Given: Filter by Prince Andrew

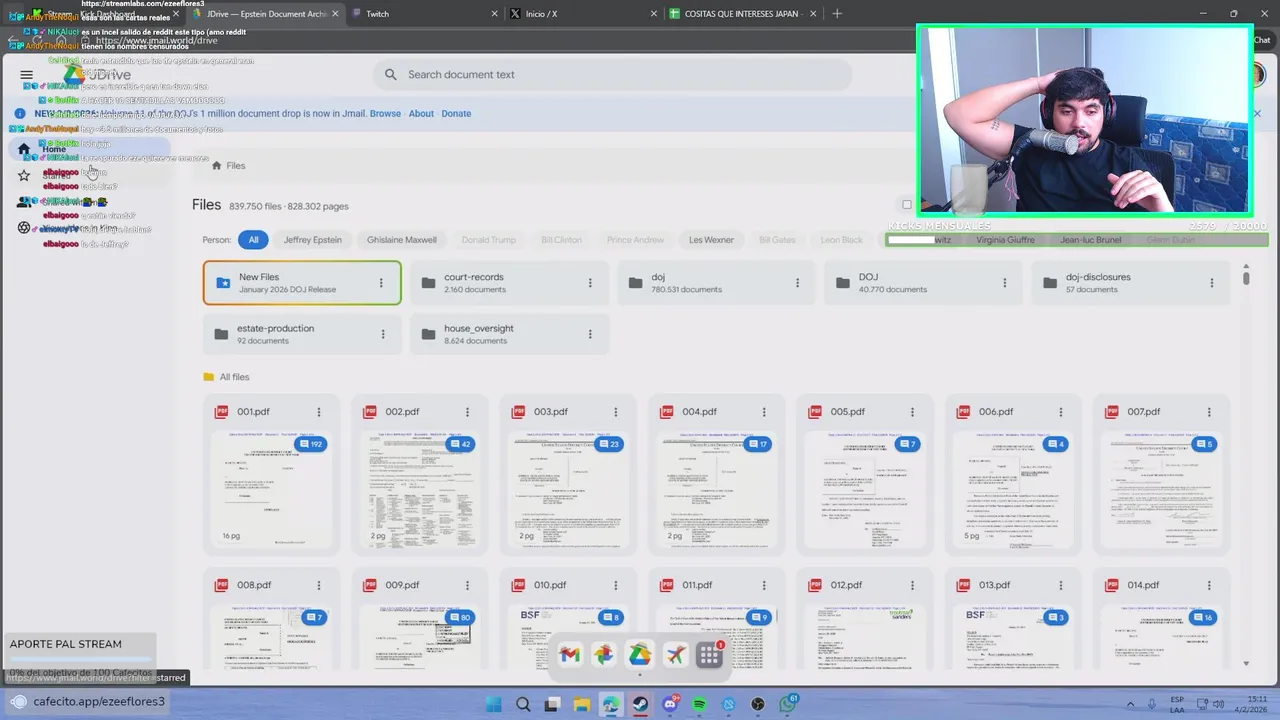Looking at the screenshot, I should click(x=635, y=240).
